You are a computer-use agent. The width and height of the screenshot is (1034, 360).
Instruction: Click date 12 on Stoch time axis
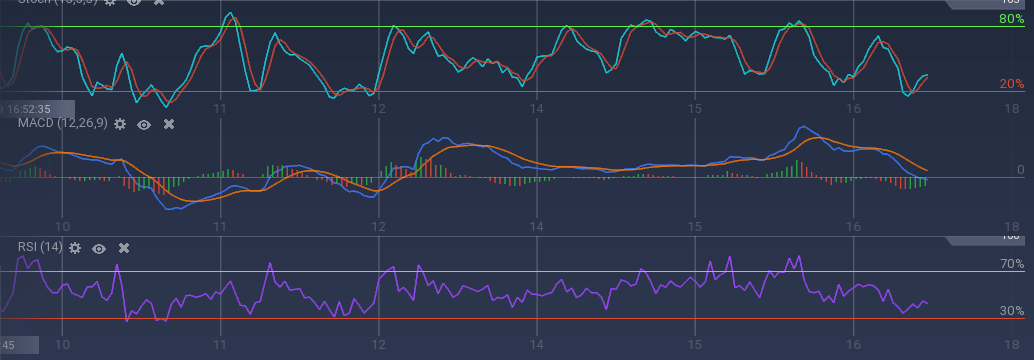(x=378, y=108)
